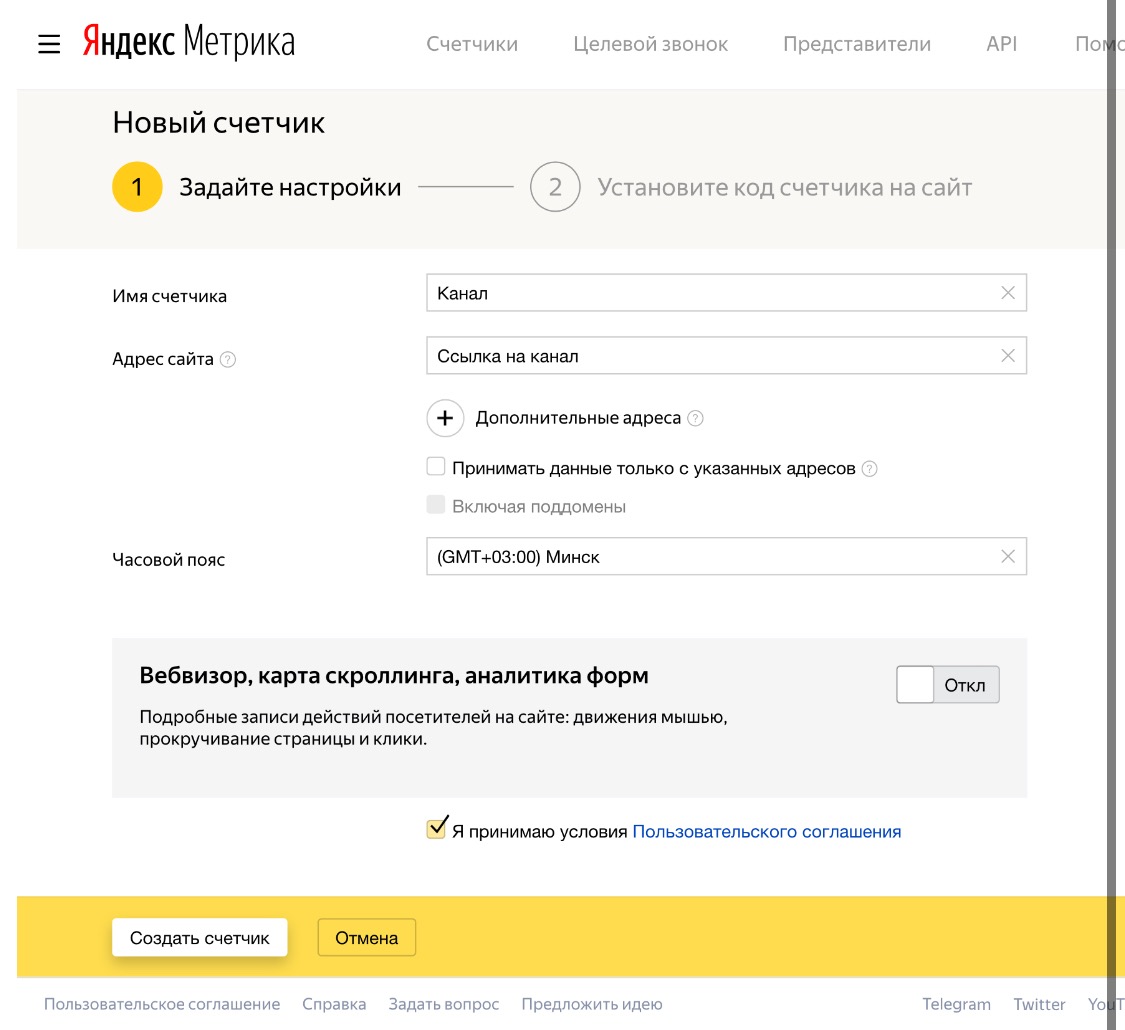Clear the counter name field
This screenshot has height=1030, width=1125.
pyautogui.click(x=1007, y=293)
